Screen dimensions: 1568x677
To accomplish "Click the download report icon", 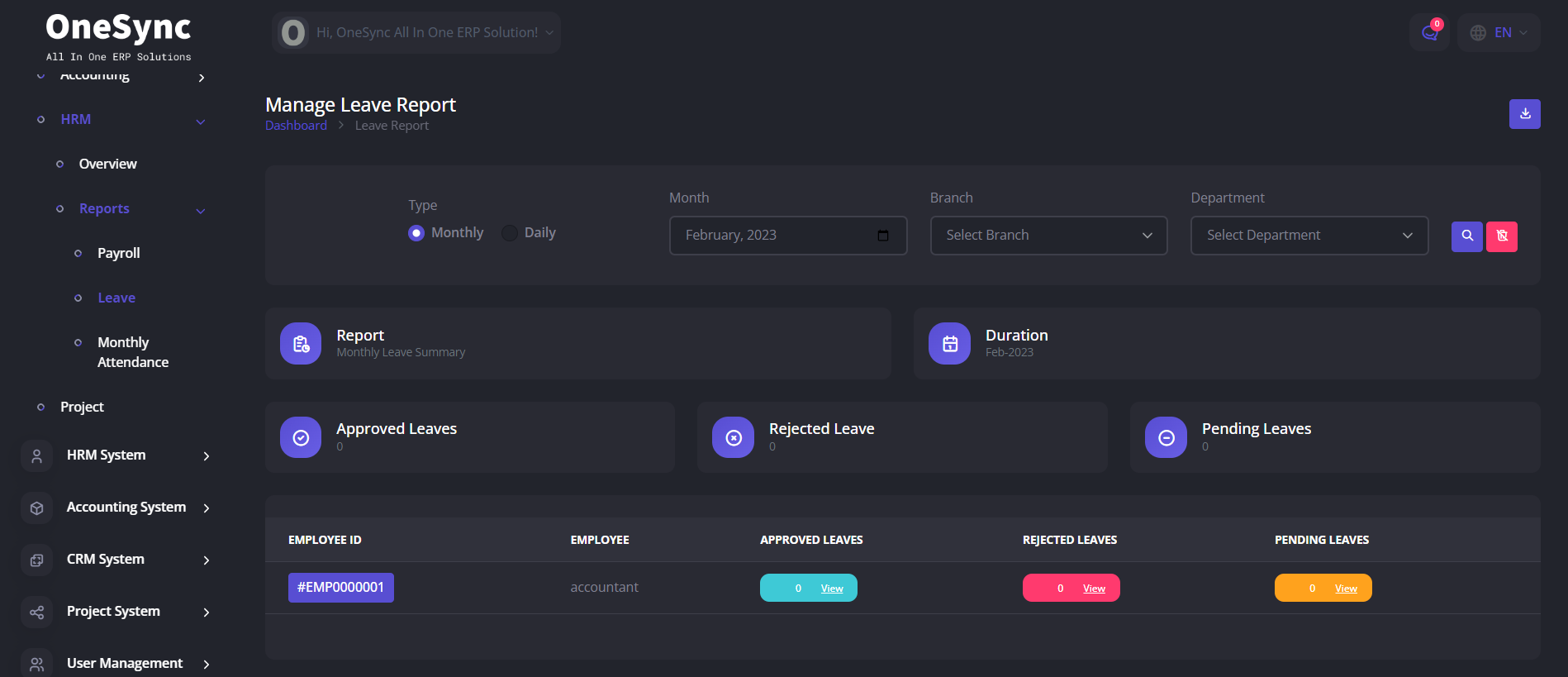I will (1524, 114).
